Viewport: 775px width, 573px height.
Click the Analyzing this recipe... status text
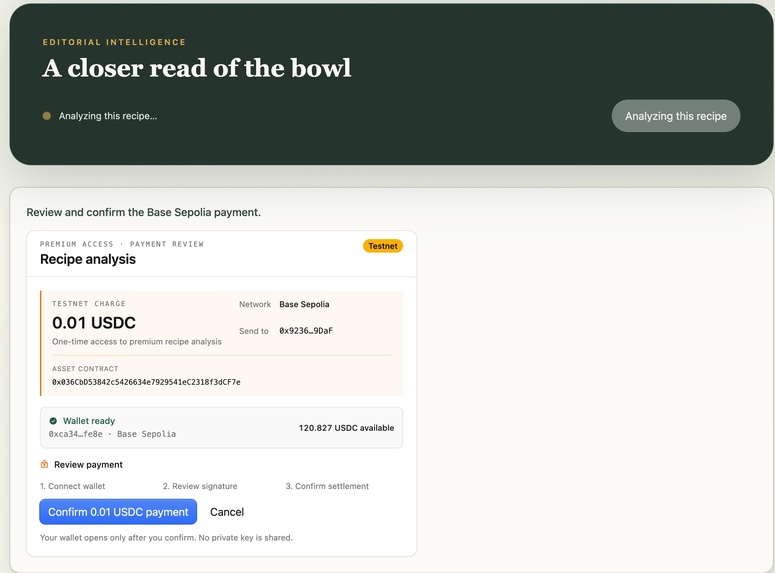[108, 116]
